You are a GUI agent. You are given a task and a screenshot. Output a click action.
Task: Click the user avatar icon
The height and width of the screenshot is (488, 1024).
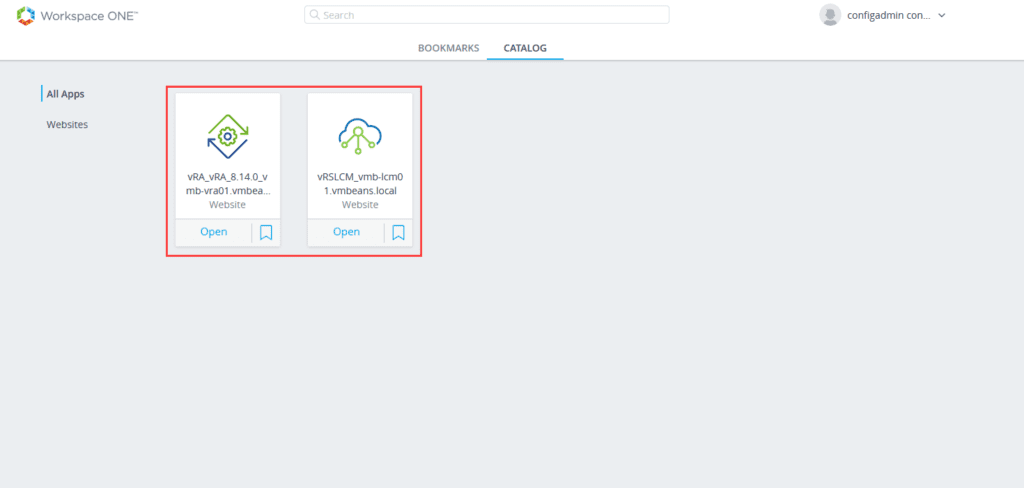tap(830, 15)
